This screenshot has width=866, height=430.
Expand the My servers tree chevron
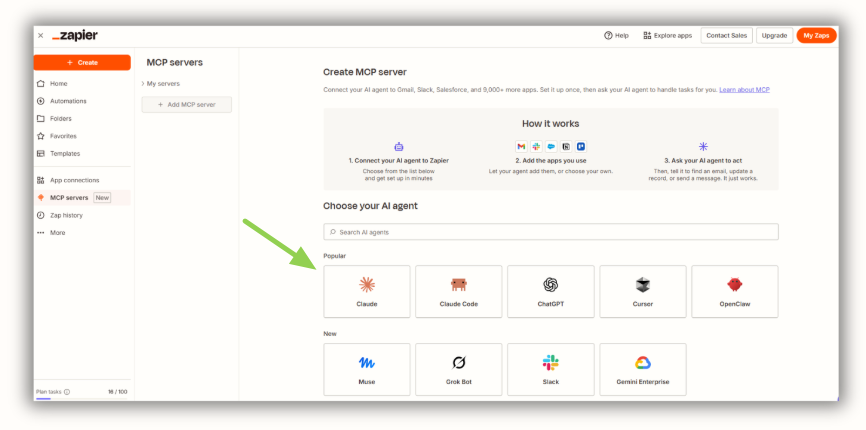[x=143, y=84]
